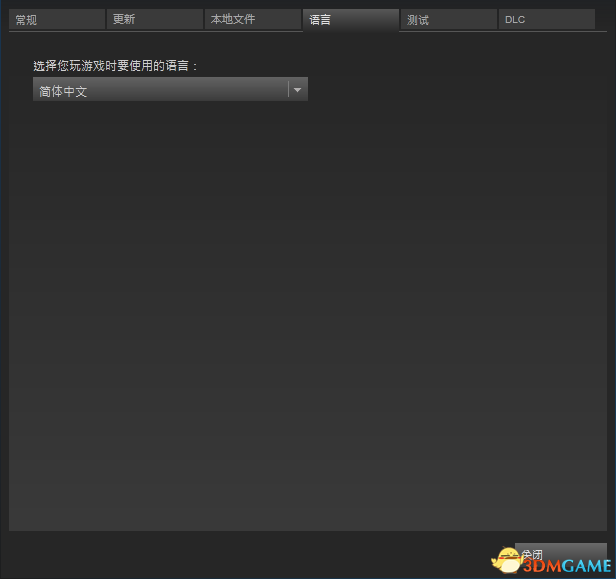The image size is (616, 579).
Task: Select the 本地文件 tab
Action: click(251, 20)
